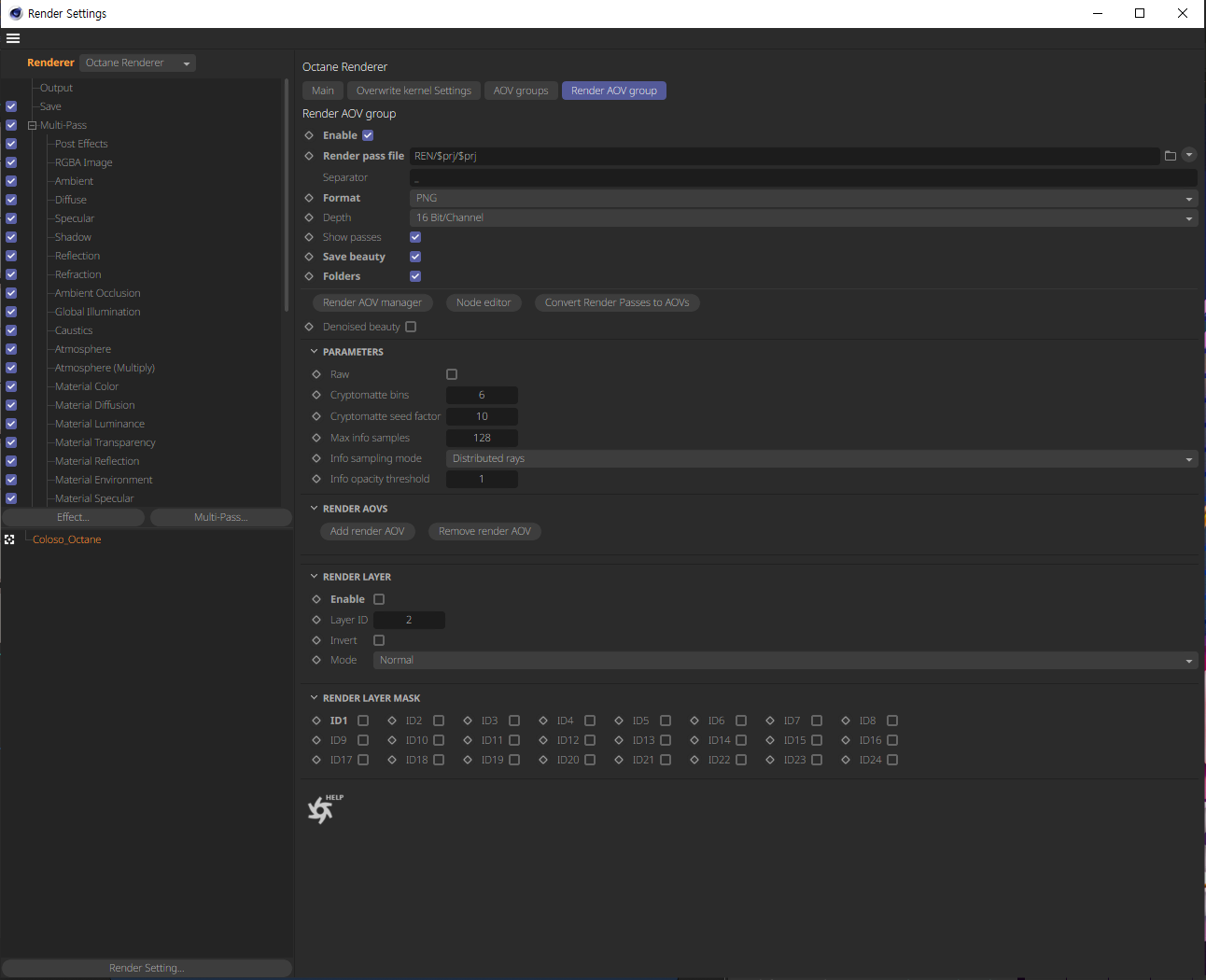Click keyframe diamond next to Enable

(309, 135)
